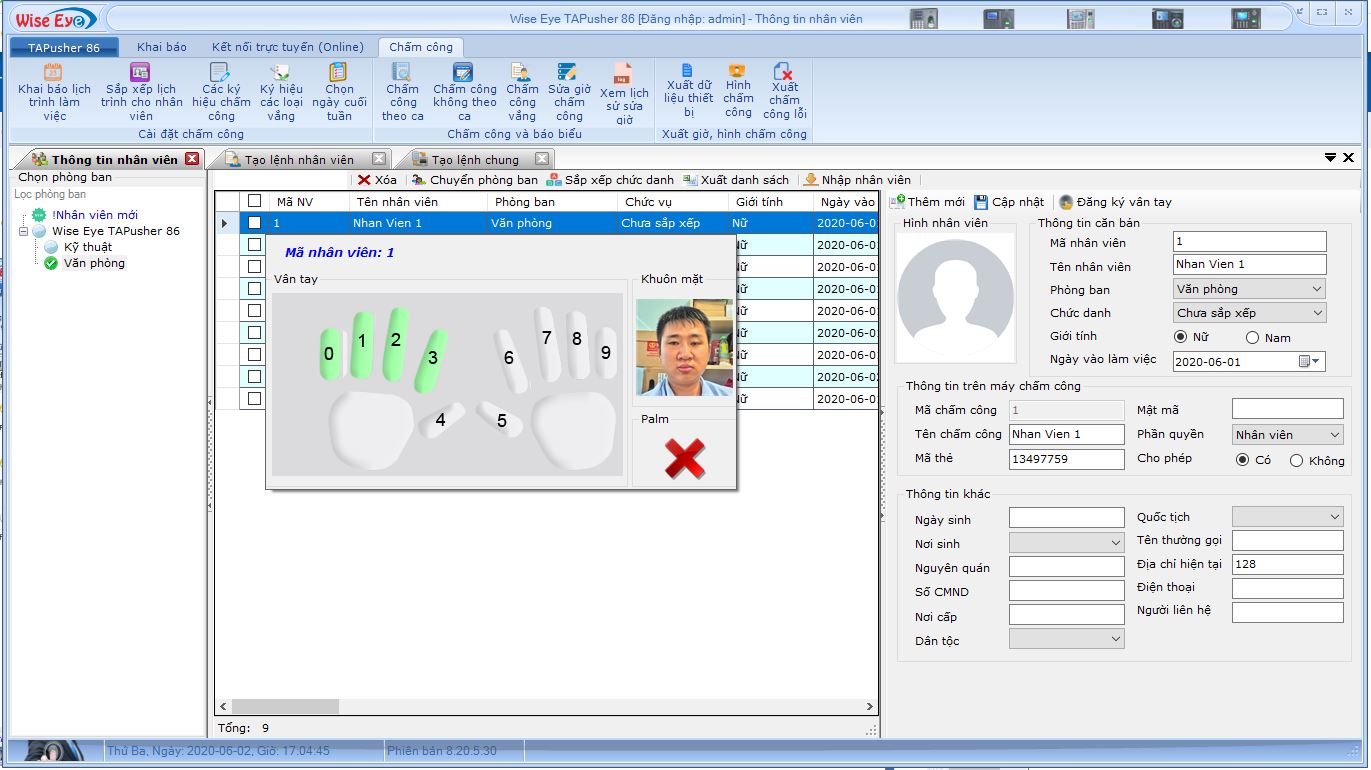
Task: Select Không option for Cho phép
Action: tap(1297, 461)
